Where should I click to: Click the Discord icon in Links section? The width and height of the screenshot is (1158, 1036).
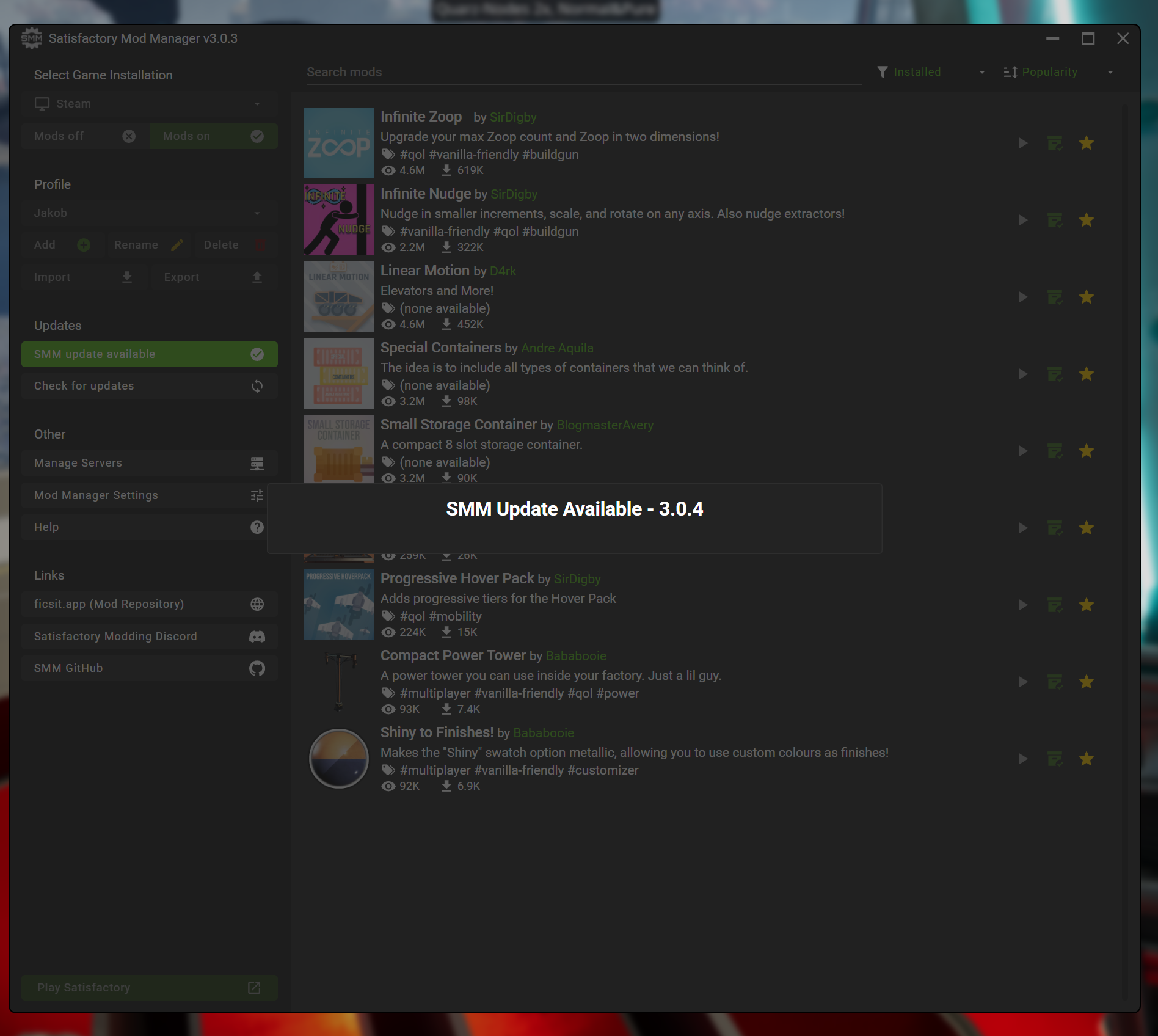[257, 637]
